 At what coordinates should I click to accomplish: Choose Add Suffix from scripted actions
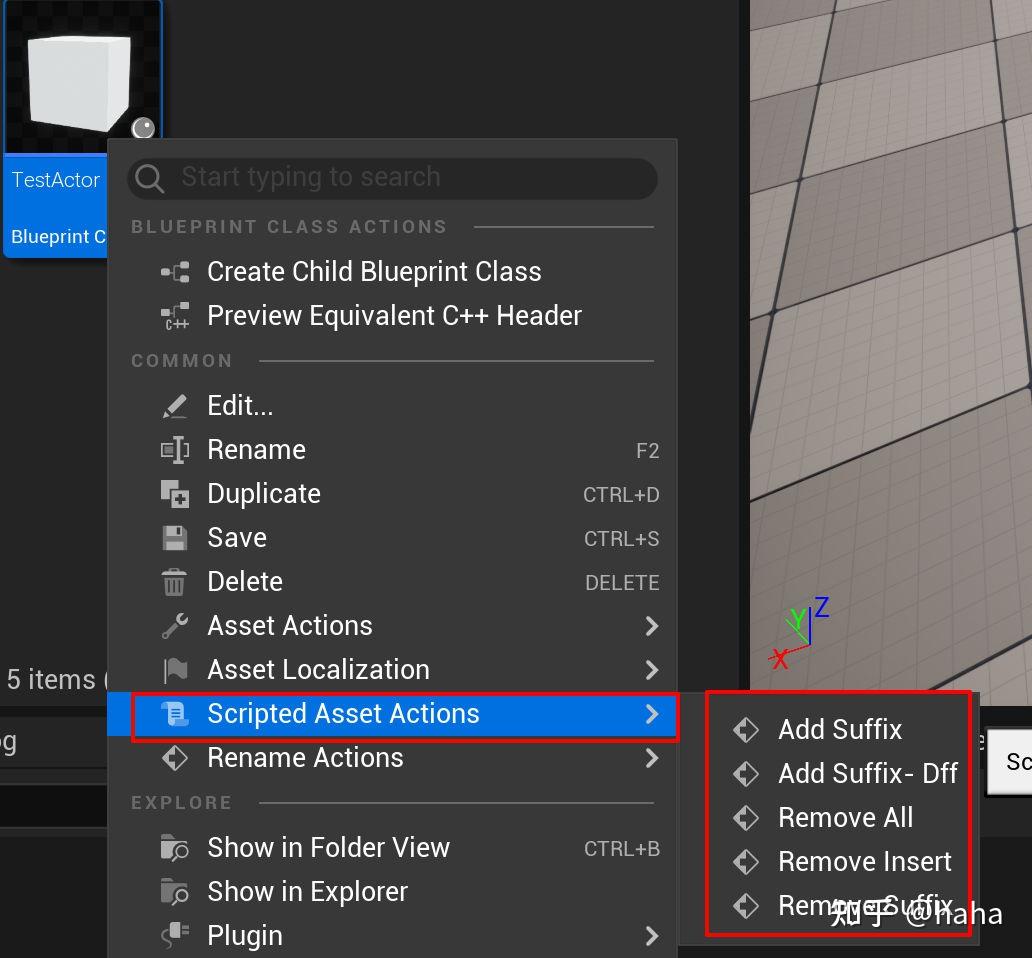tap(840, 730)
